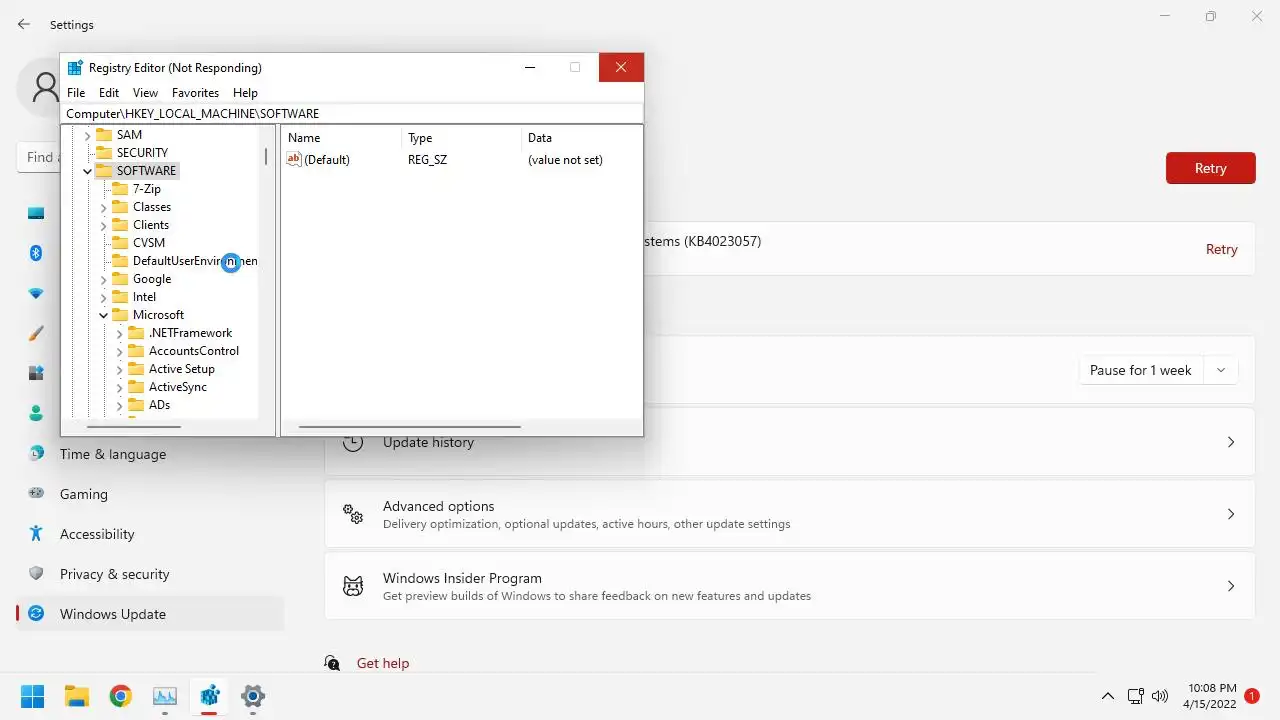
Task: Click the Registry Editor taskbar icon
Action: point(209,696)
